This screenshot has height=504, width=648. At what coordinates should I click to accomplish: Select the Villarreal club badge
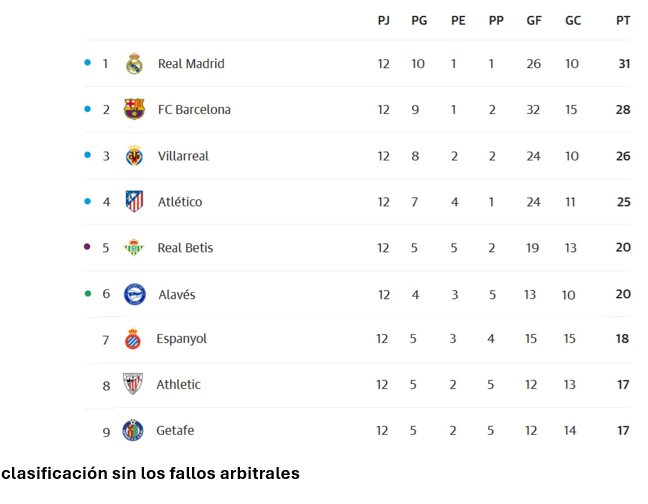pos(134,156)
